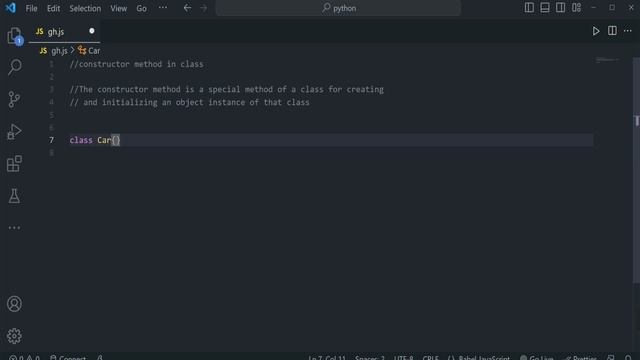This screenshot has height=360, width=640.
Task: Click the comment line 'and initializing an object'
Action: (x=189, y=102)
